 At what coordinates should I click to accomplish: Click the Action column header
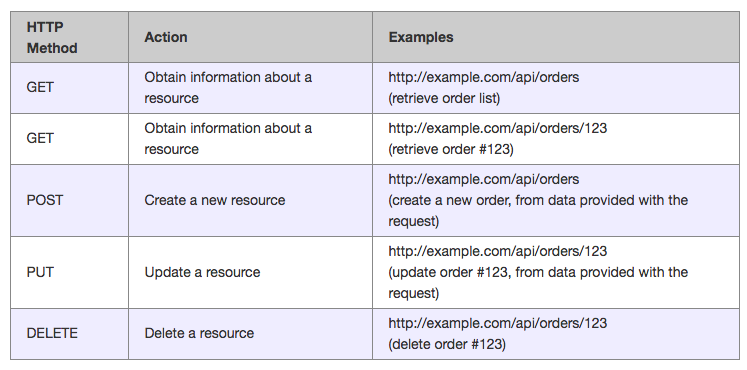166,37
